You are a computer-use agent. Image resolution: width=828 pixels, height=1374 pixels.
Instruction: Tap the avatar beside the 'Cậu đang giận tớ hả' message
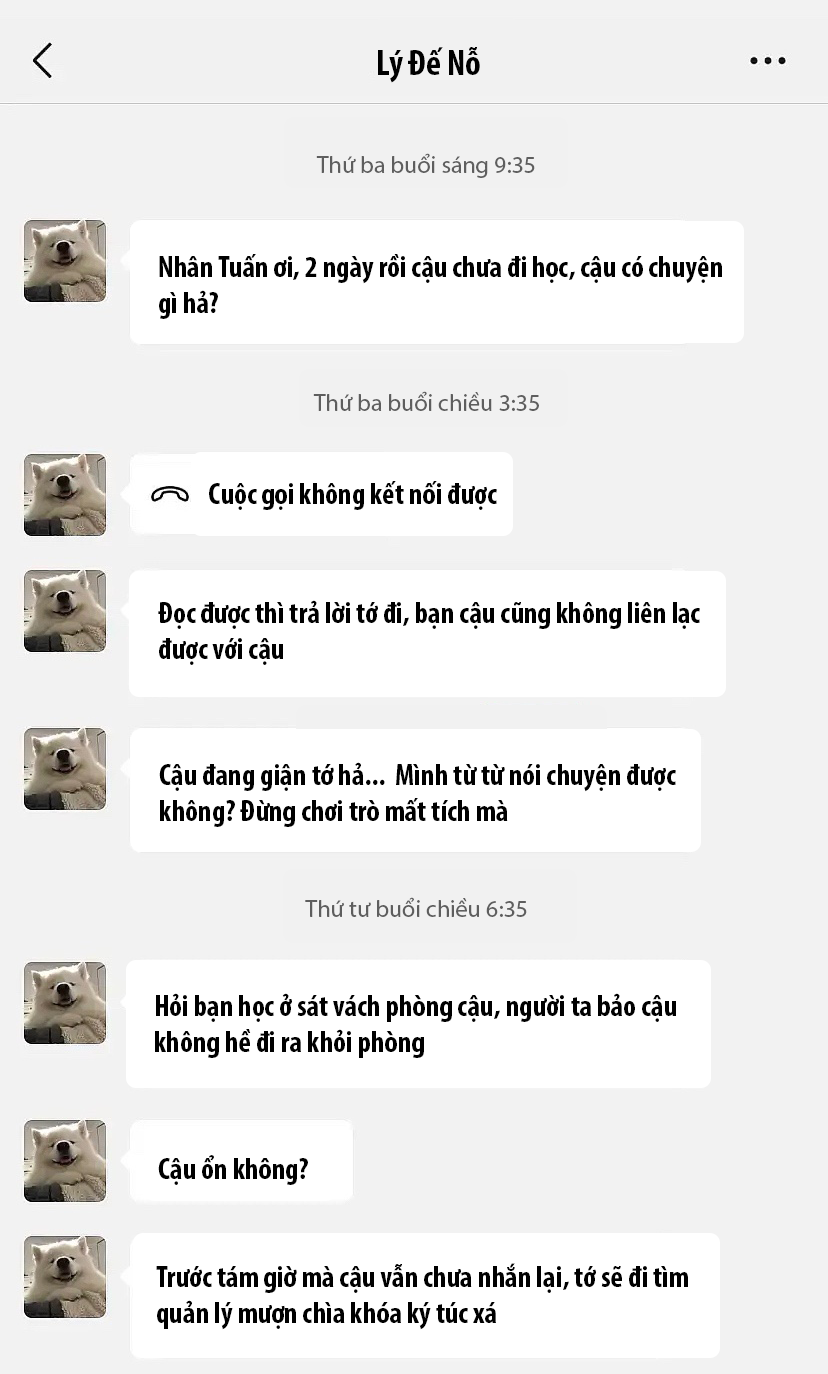(x=65, y=769)
